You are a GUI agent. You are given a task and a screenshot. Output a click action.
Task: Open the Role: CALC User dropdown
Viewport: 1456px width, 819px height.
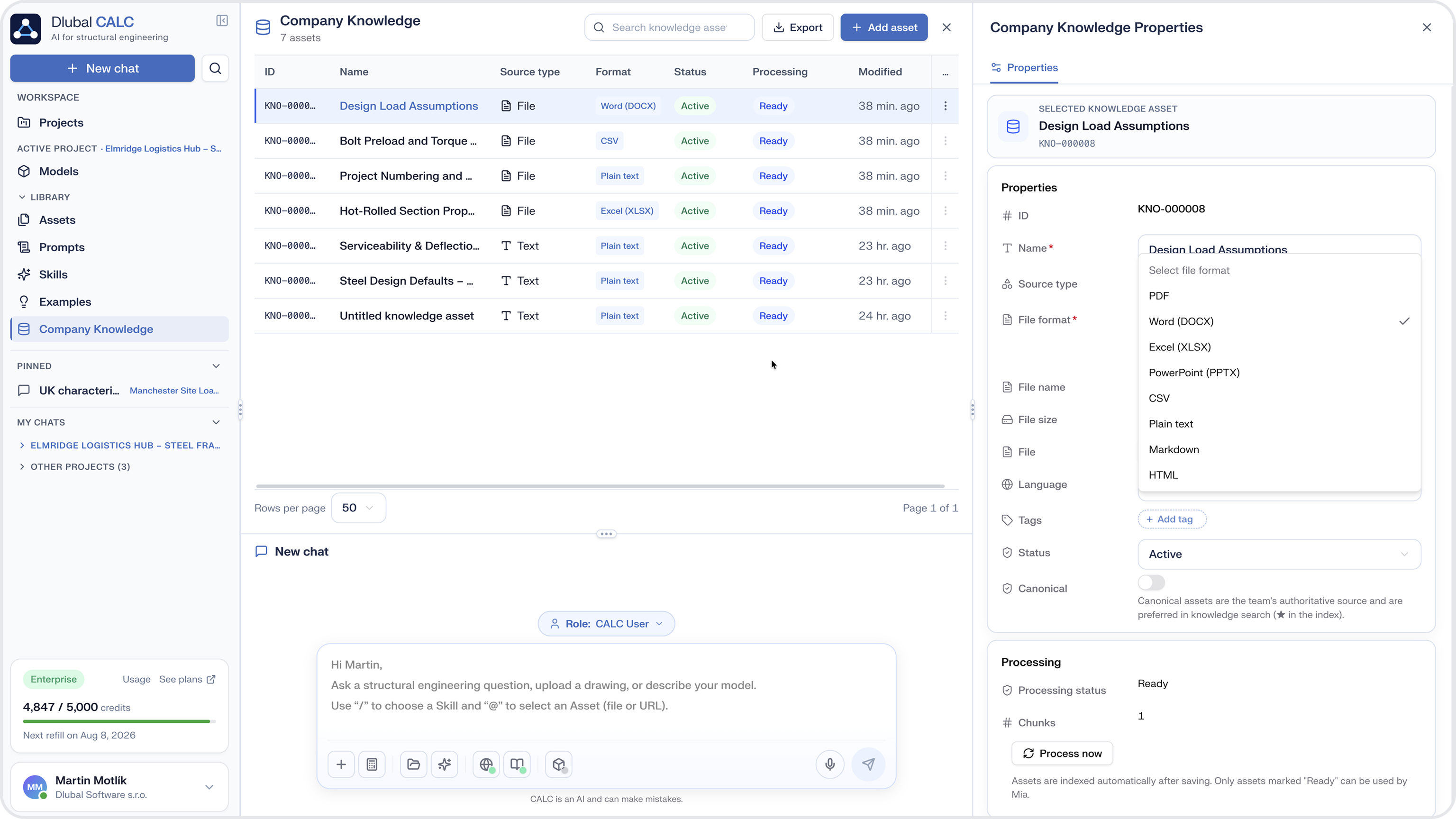coord(606,623)
